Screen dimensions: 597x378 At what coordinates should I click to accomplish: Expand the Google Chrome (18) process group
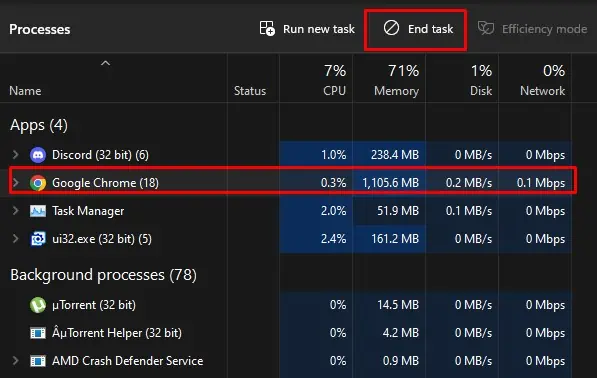(x=15, y=183)
